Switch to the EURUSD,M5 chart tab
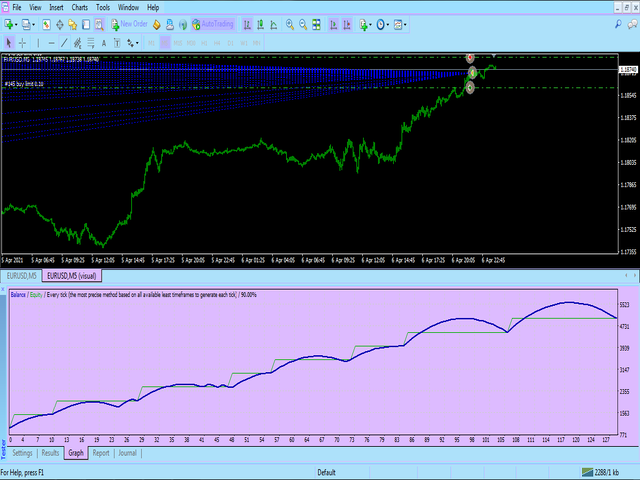Image resolution: width=640 pixels, height=480 pixels. tap(22, 276)
